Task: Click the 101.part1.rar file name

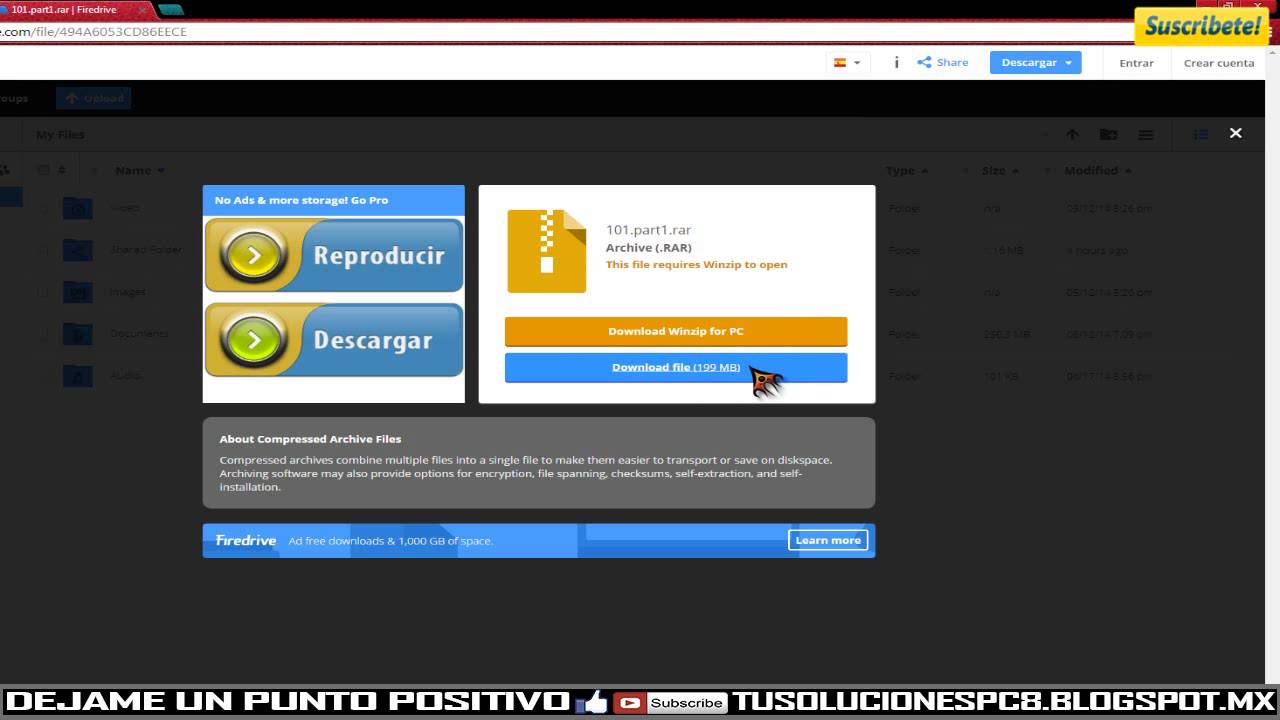Action: tap(648, 230)
